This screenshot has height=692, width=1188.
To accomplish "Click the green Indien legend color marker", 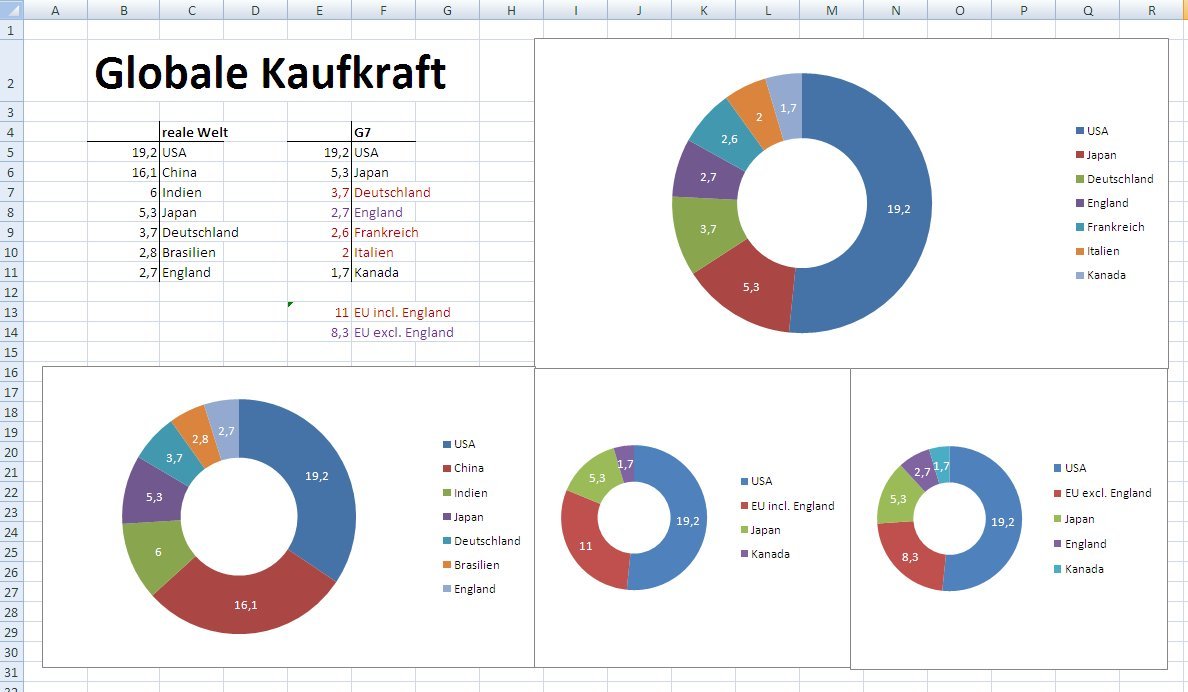I will [446, 493].
